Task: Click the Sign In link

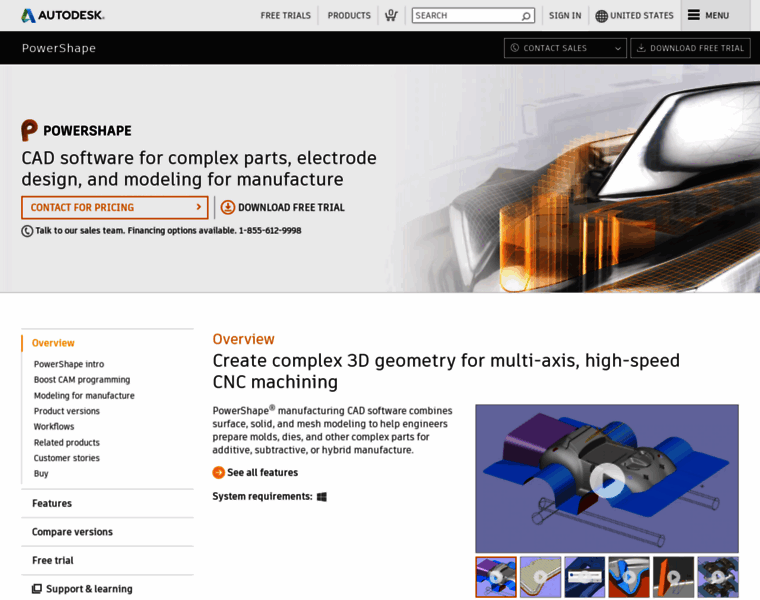Action: pos(565,16)
